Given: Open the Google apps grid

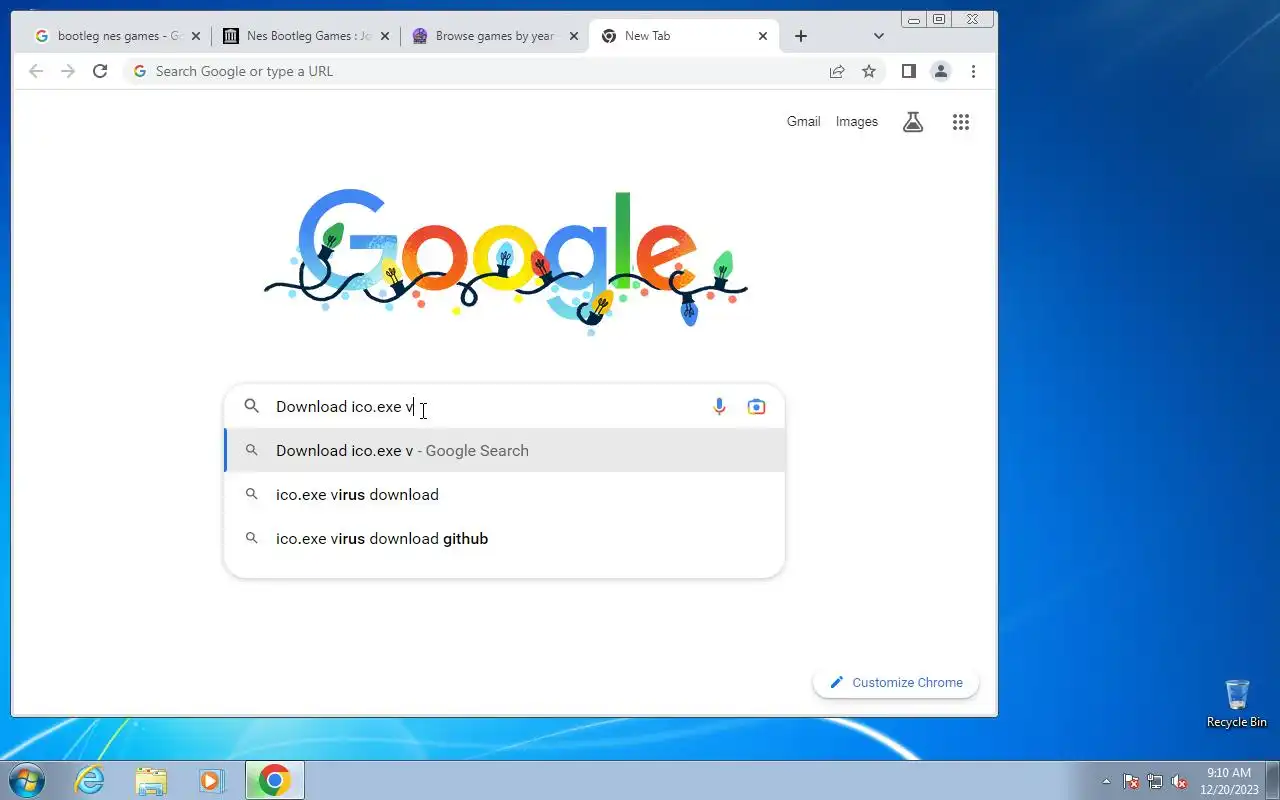Looking at the screenshot, I should tap(961, 122).
